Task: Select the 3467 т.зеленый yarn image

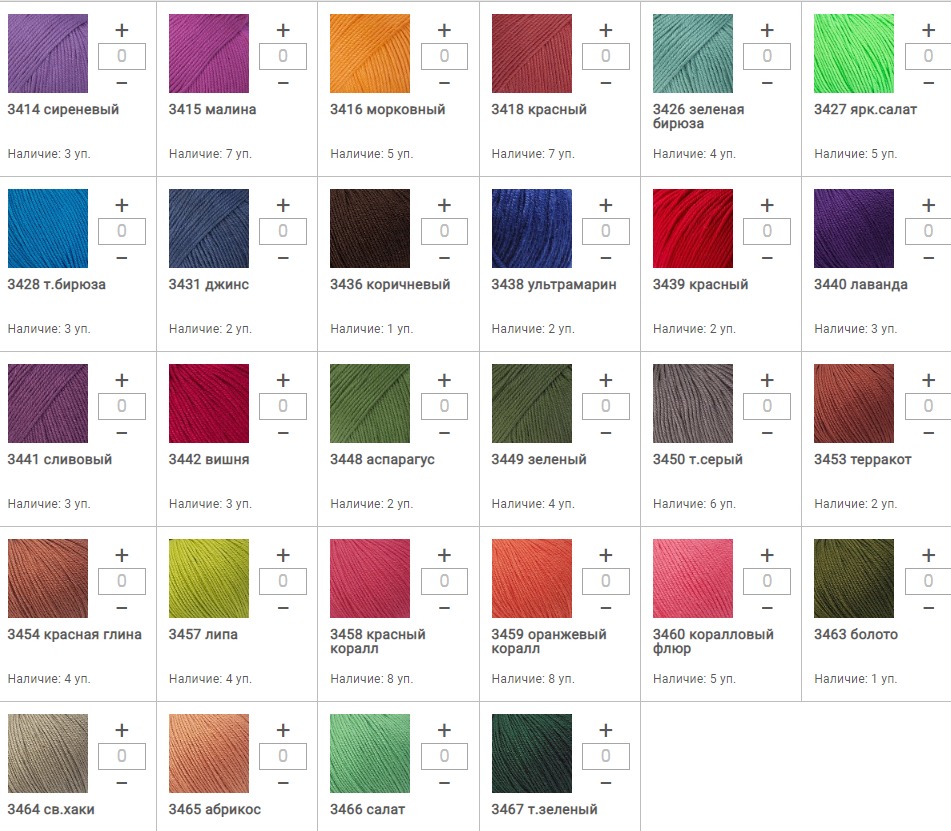Action: (531, 753)
